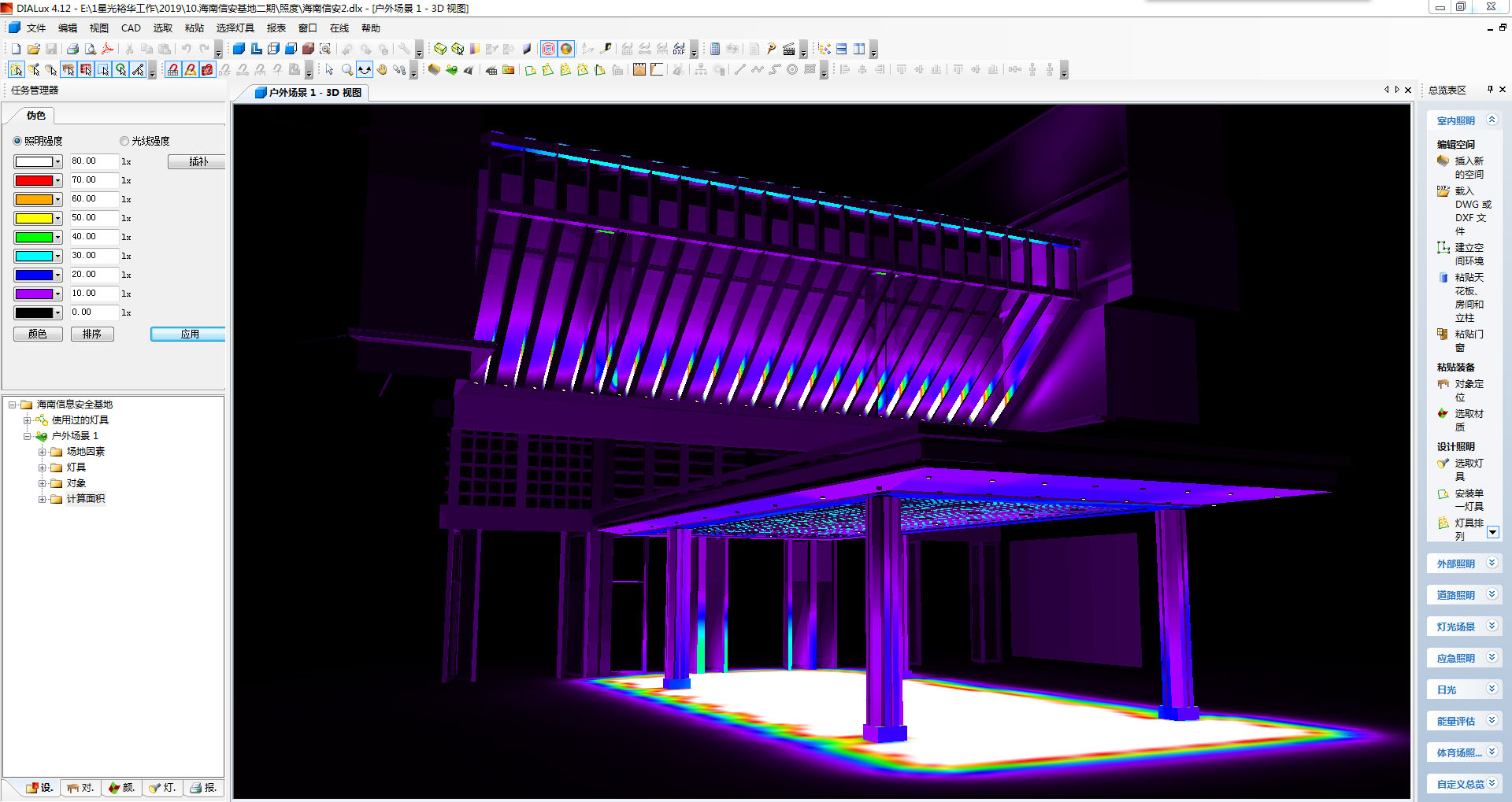Expand the 外部照明 panel section
This screenshot has height=802, width=1512.
[x=1491, y=564]
